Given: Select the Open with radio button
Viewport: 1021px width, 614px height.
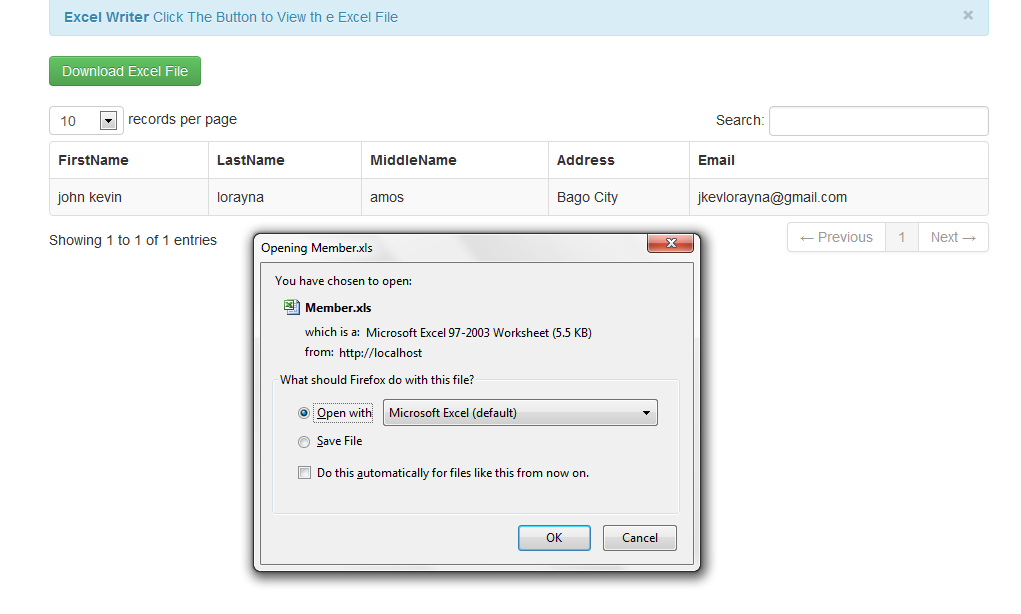Looking at the screenshot, I should pyautogui.click(x=303, y=413).
